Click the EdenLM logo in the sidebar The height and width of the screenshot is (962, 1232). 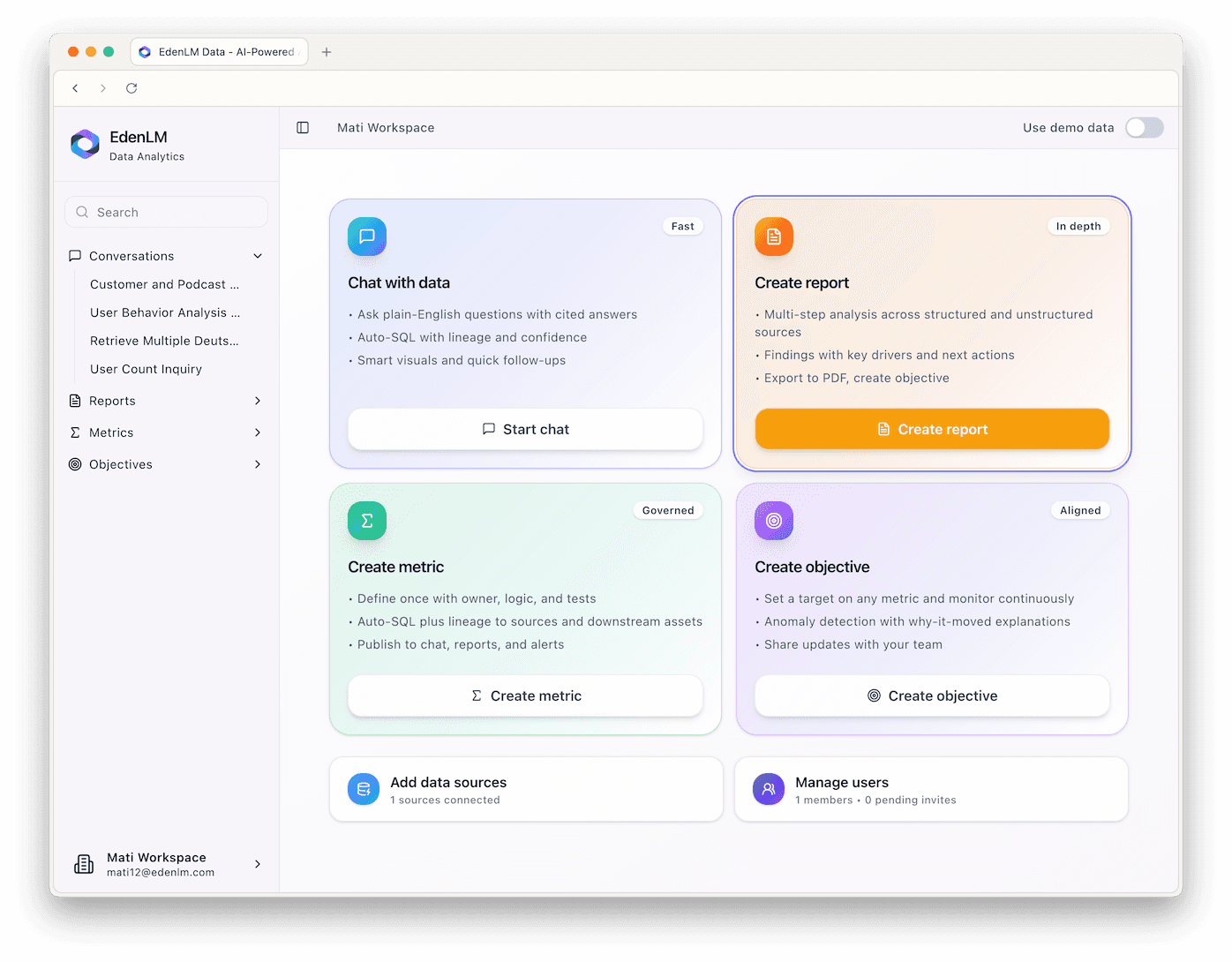click(x=85, y=145)
